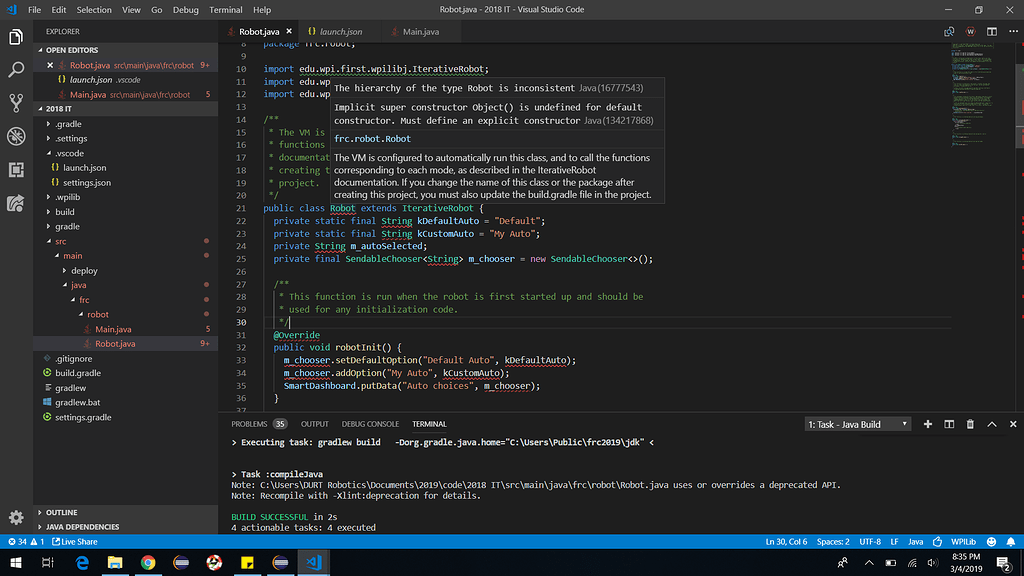Collapse the .vscode folder

[69, 153]
